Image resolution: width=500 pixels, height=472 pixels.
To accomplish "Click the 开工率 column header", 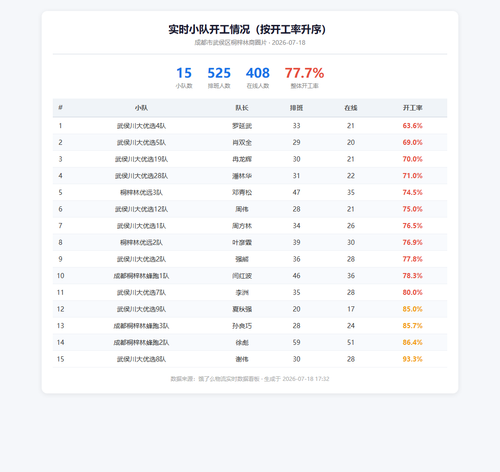I will (412, 108).
